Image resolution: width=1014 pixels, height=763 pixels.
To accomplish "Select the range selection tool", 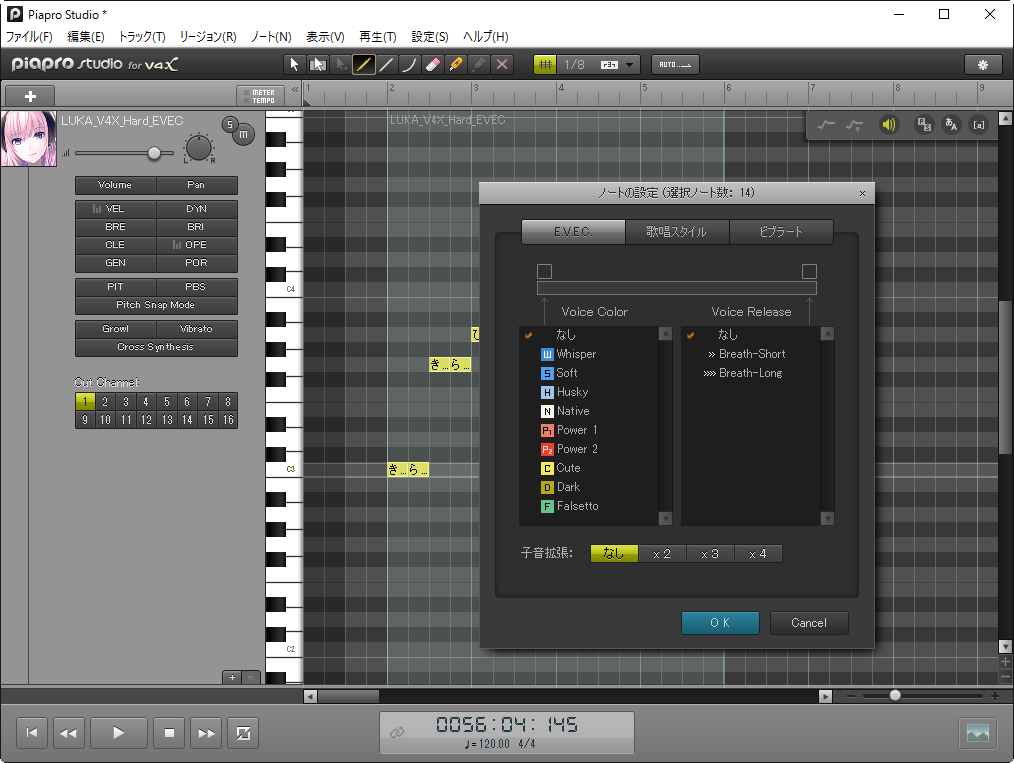I will 318,65.
